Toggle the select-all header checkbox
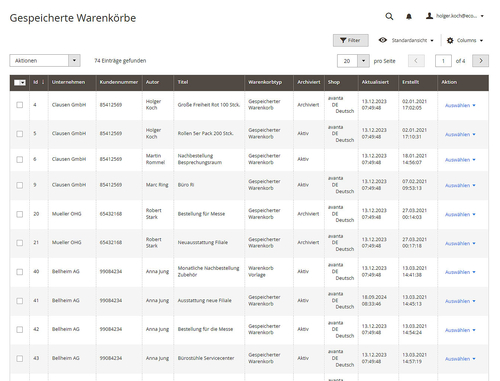The width and height of the screenshot is (500, 381). pyautogui.click(x=20, y=83)
